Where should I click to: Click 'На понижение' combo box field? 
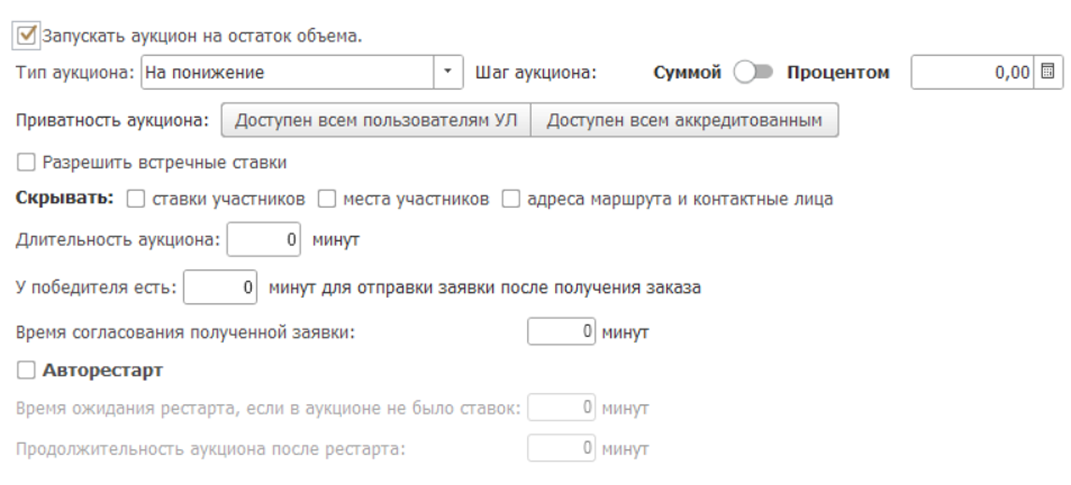click(287, 72)
